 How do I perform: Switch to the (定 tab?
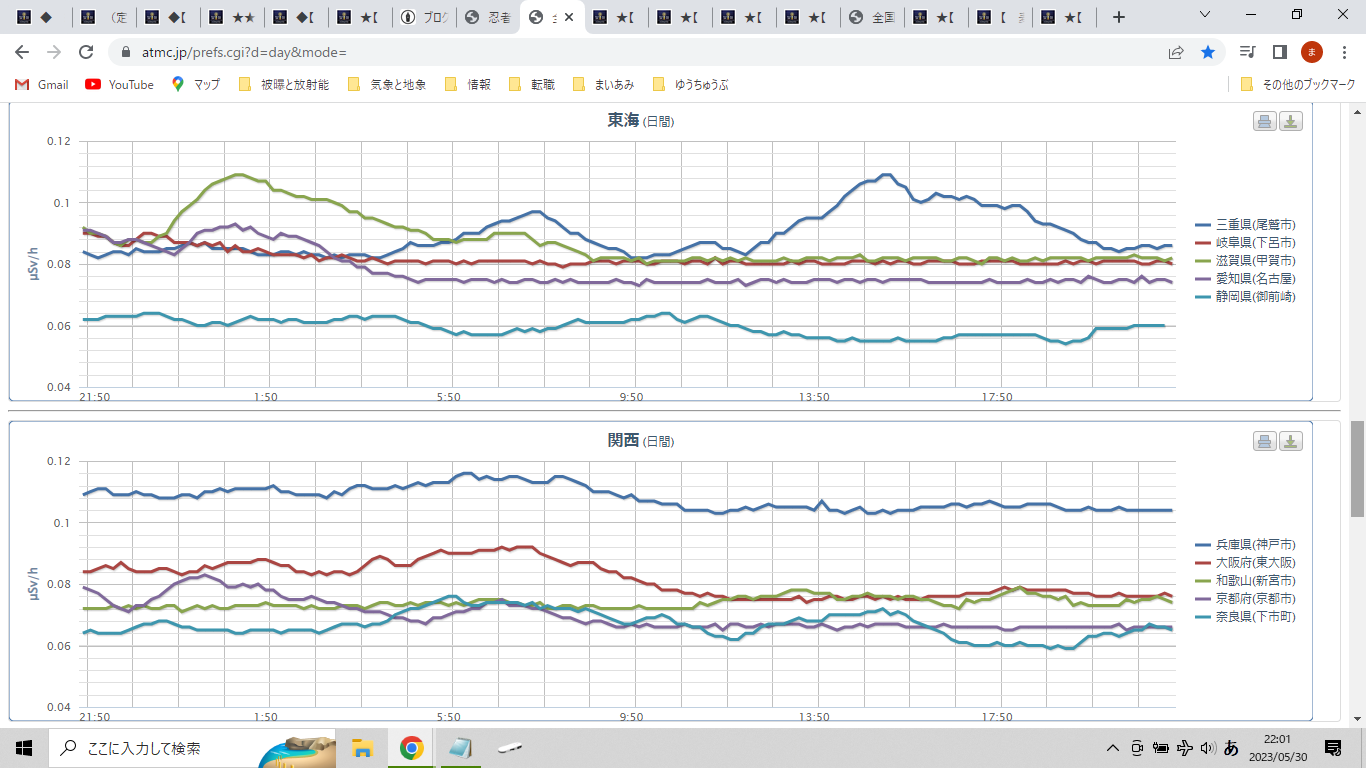tap(105, 17)
